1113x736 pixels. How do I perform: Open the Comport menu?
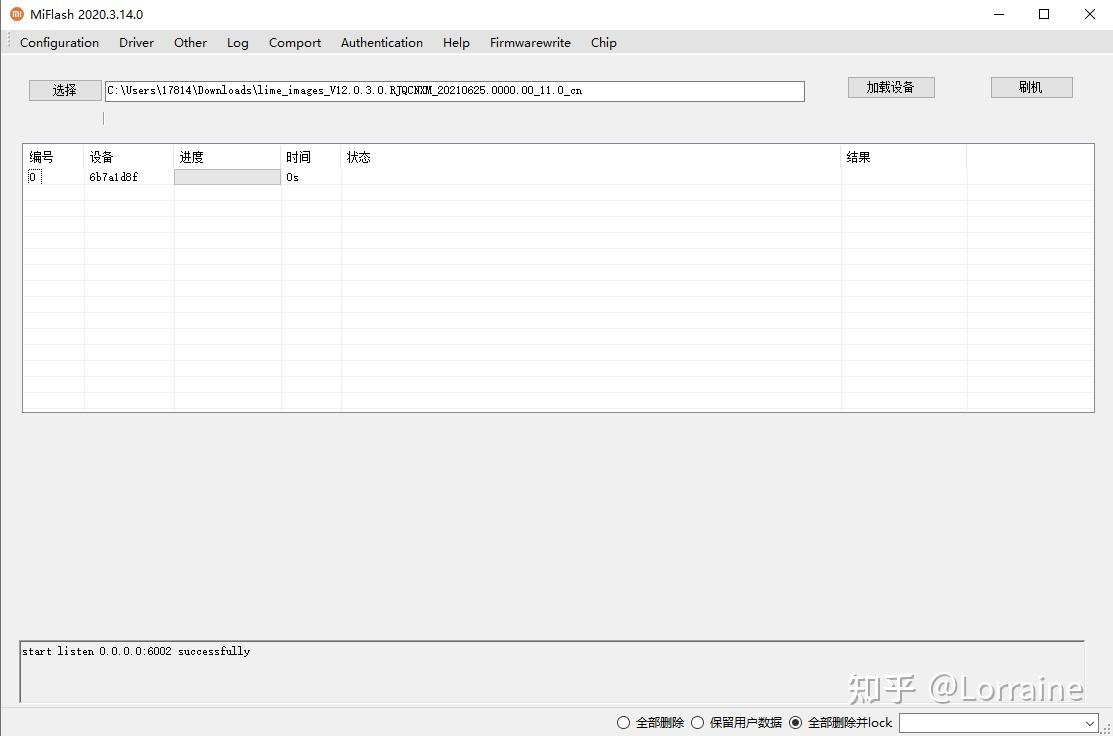[295, 43]
